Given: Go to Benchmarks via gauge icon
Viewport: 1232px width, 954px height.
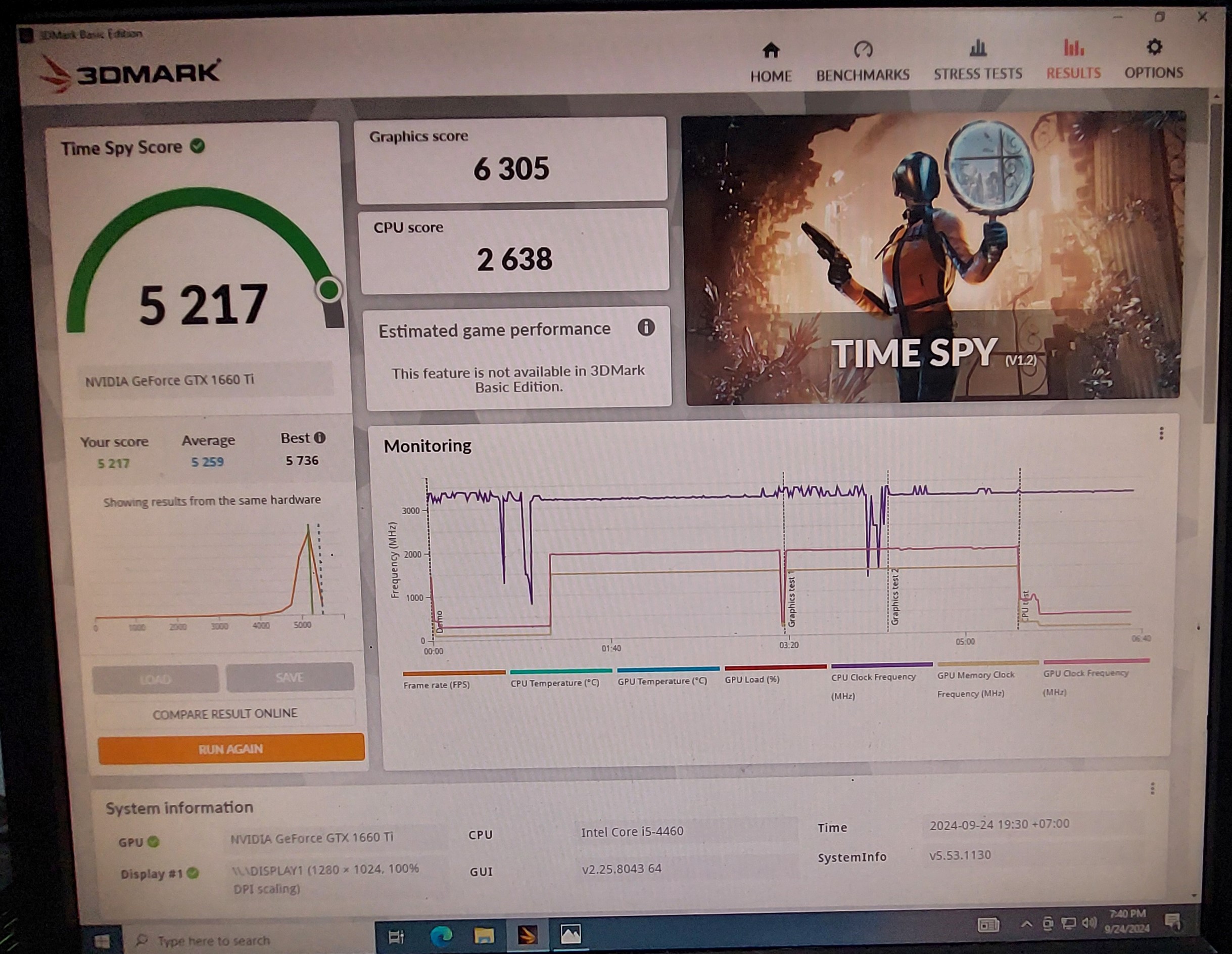Looking at the screenshot, I should coord(863,50).
